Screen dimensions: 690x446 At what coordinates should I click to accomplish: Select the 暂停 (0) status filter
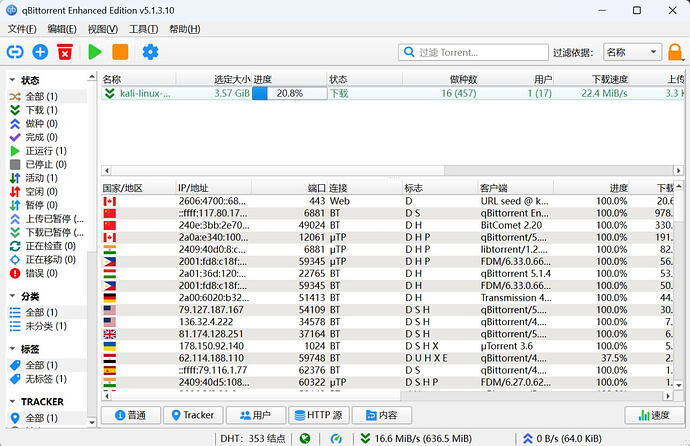pos(41,205)
